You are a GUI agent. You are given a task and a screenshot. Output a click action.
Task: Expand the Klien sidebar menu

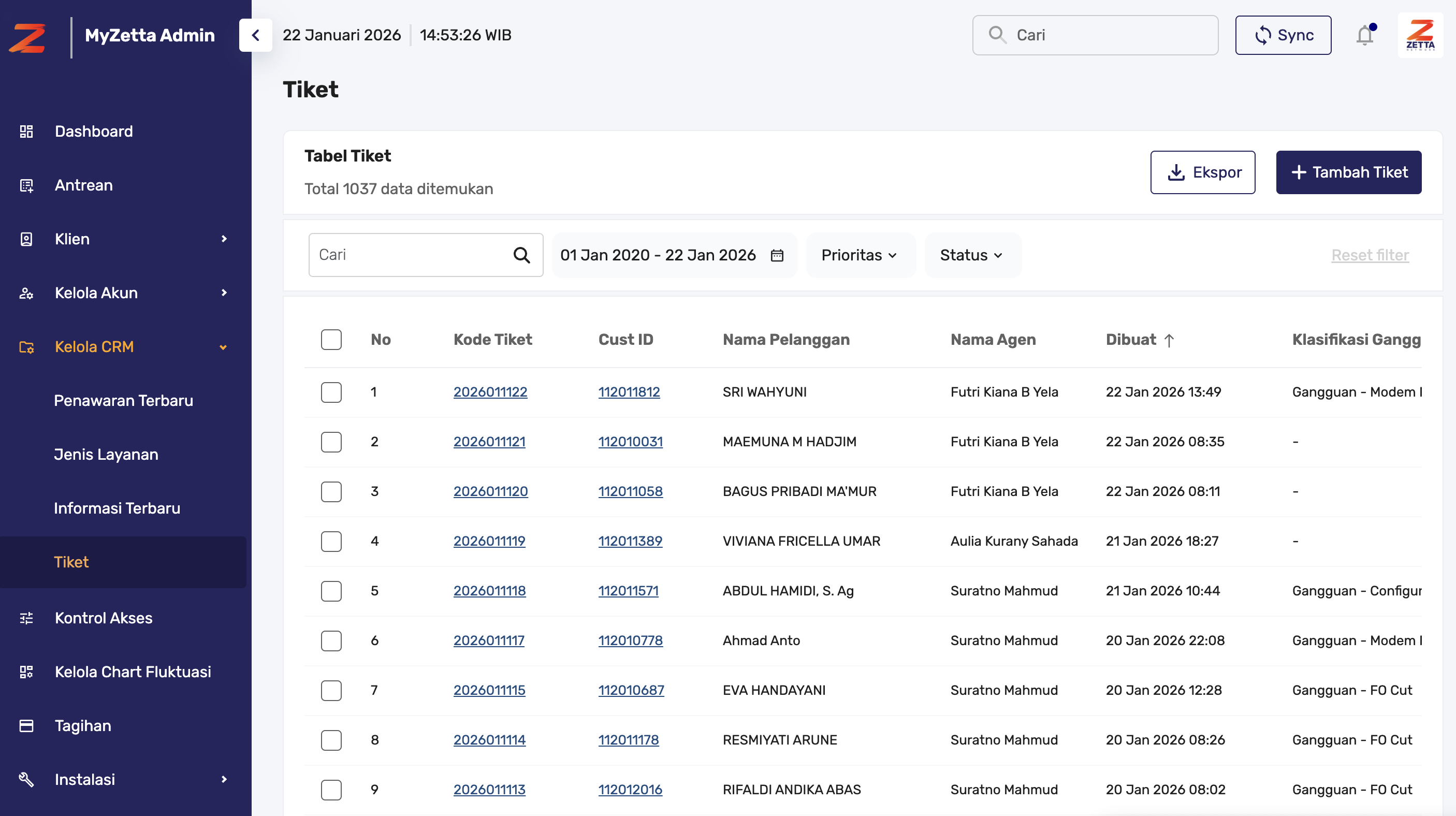[72, 239]
